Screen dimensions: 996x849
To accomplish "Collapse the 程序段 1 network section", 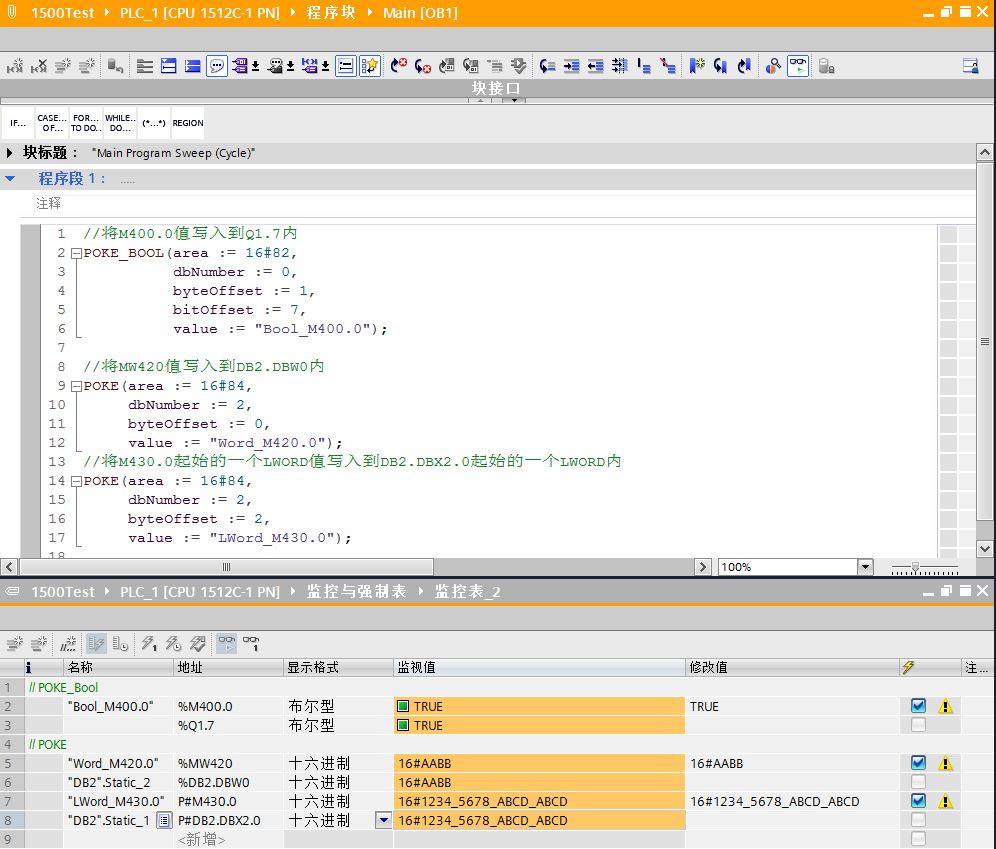I will [x=11, y=179].
